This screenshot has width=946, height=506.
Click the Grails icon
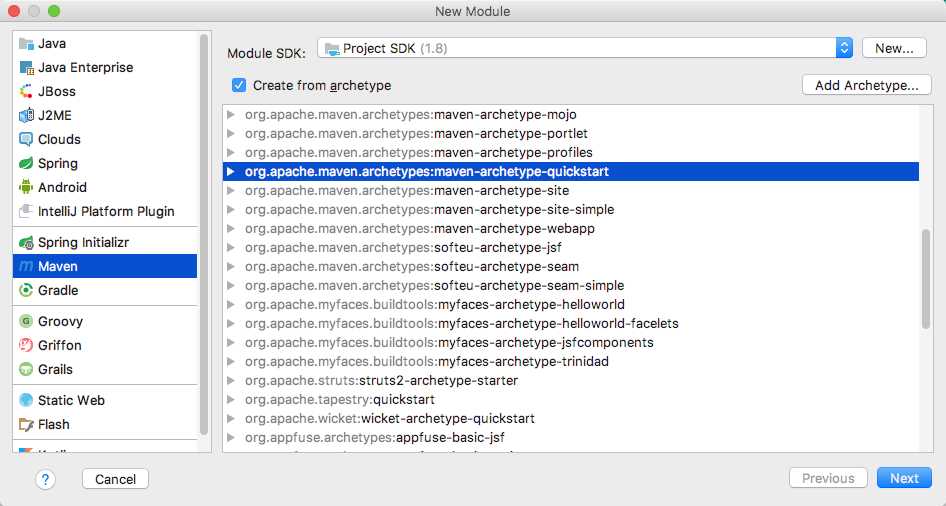tap(26, 370)
